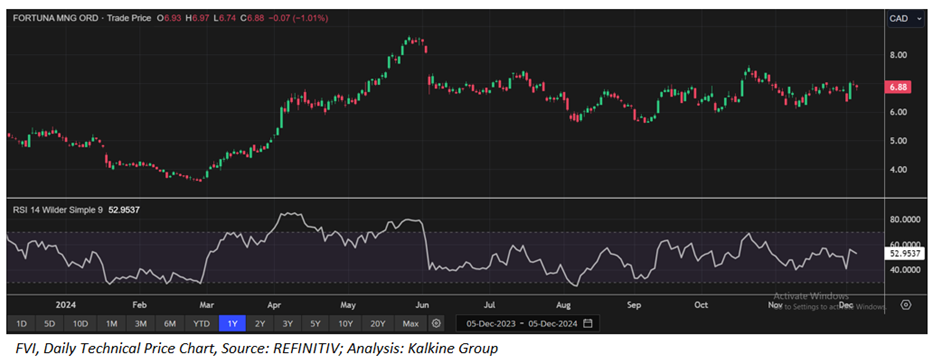Select the 20Y time range

377,324
